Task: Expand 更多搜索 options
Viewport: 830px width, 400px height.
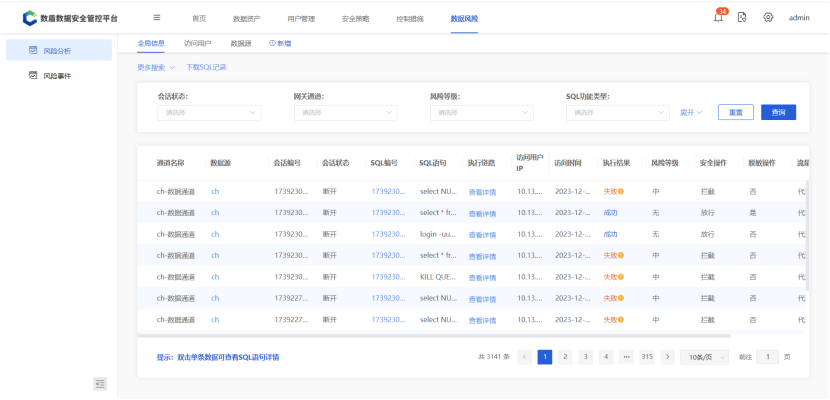Action: (x=156, y=67)
